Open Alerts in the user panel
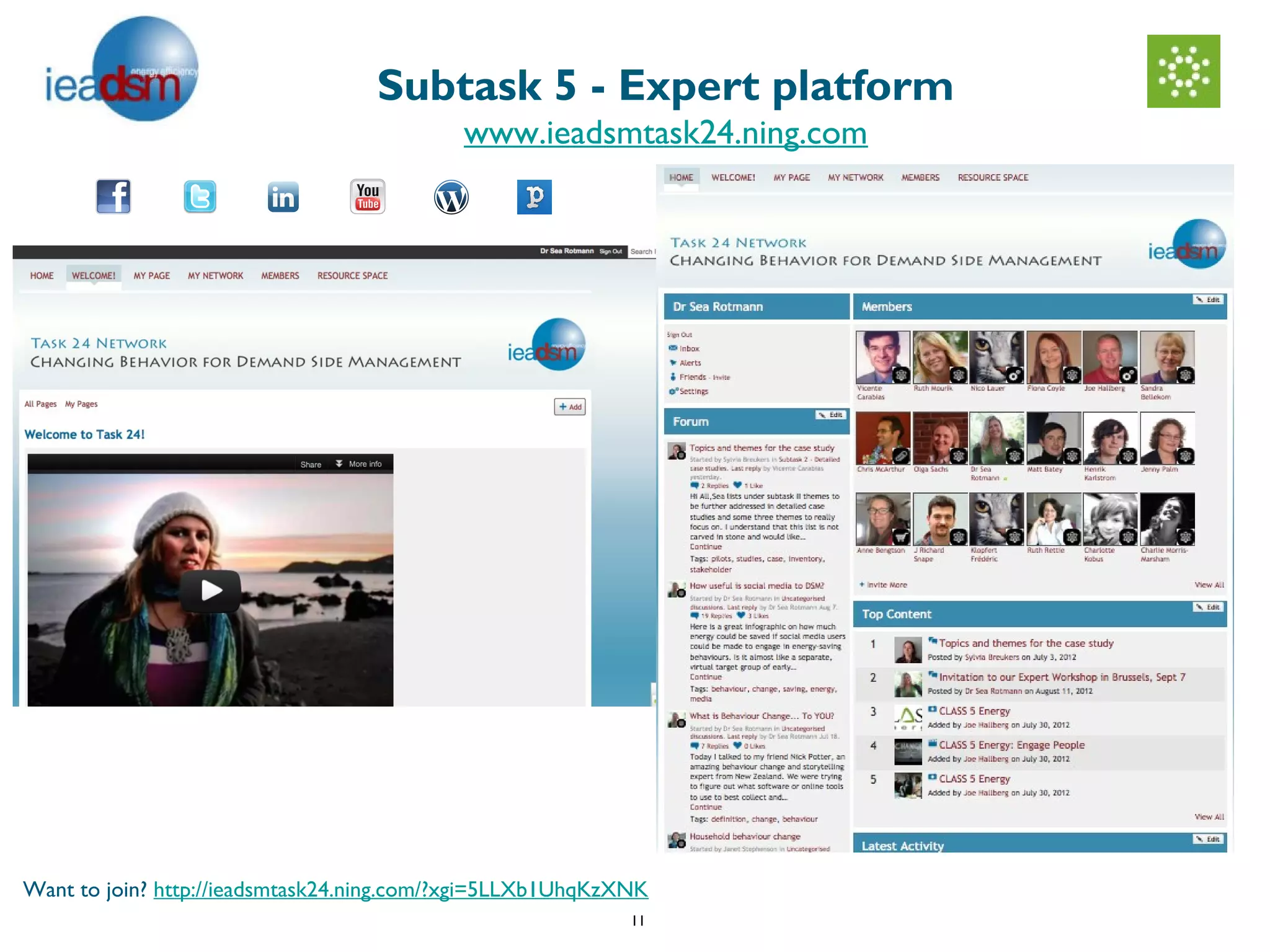 [x=690, y=363]
